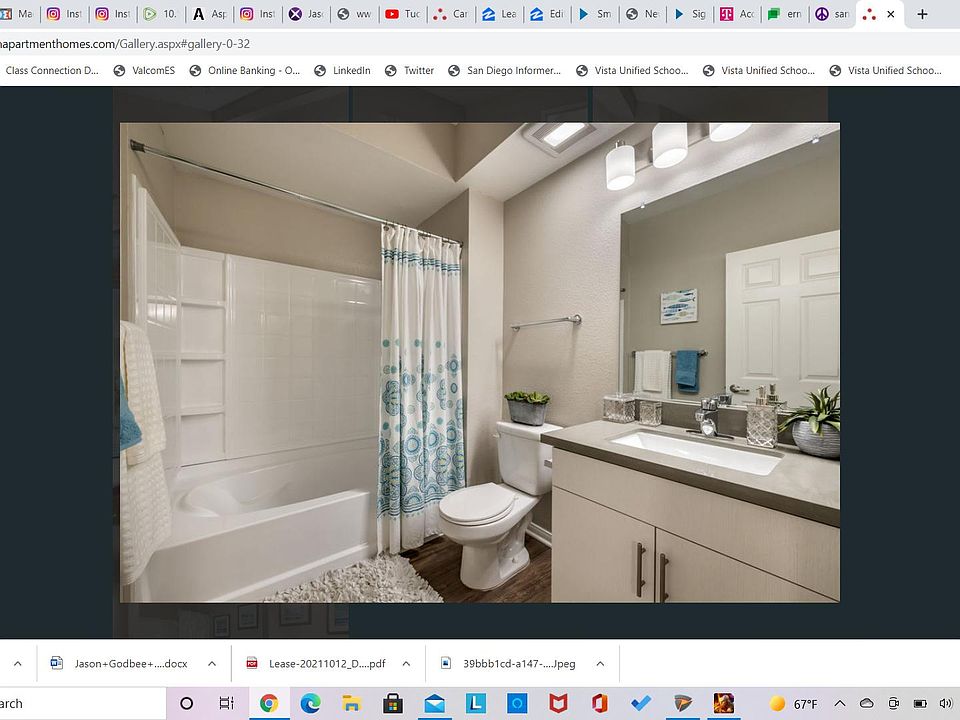Image resolution: width=960 pixels, height=720 pixels.
Task: Open File Explorer from the taskbar
Action: point(351,703)
